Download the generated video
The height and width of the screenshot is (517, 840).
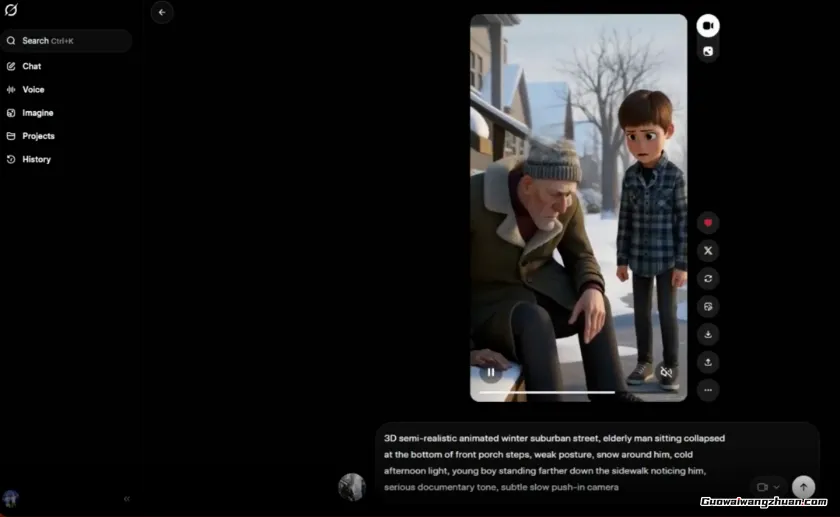[708, 334]
